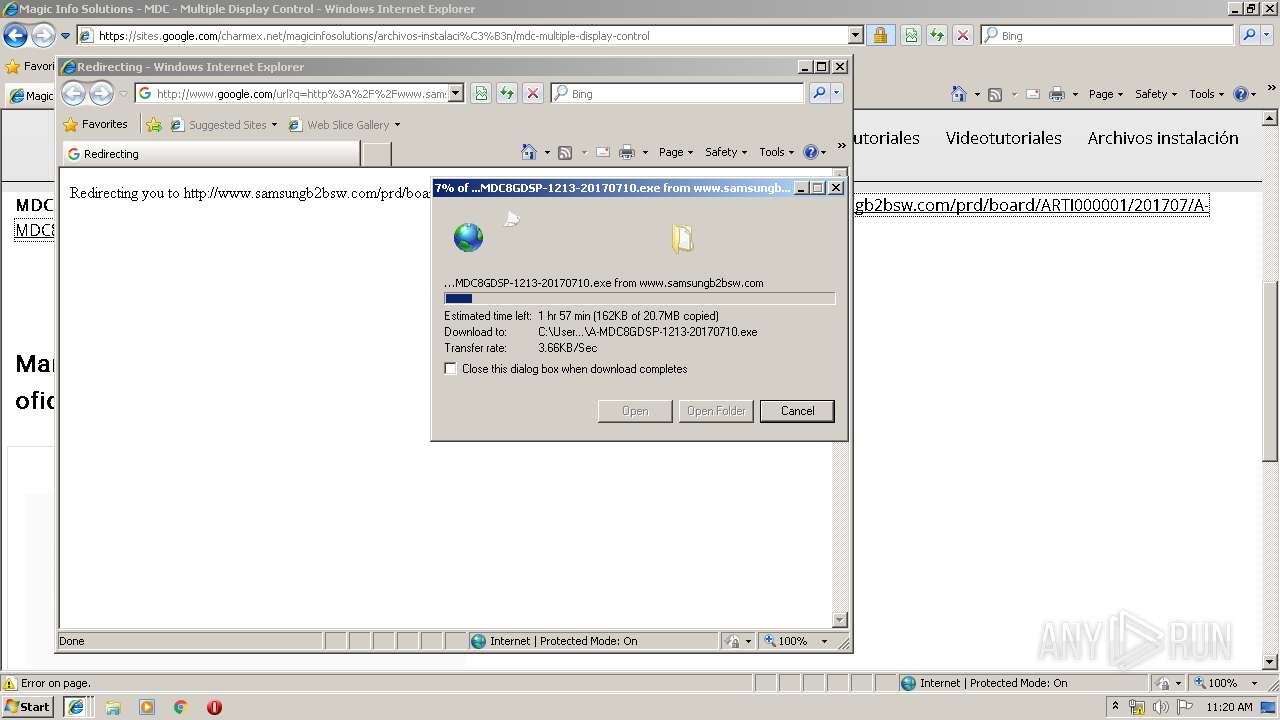Image resolution: width=1280 pixels, height=720 pixels.
Task: Open address bar dropdown in Redirecting window
Action: pyautogui.click(x=456, y=94)
